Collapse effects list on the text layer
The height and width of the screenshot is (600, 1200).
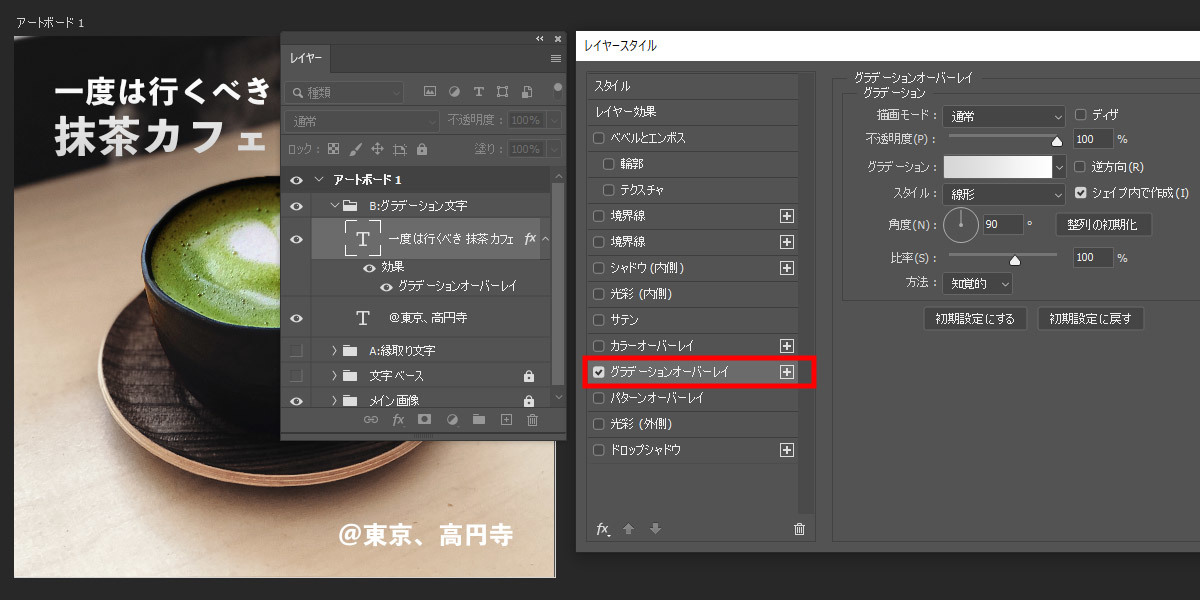(546, 239)
